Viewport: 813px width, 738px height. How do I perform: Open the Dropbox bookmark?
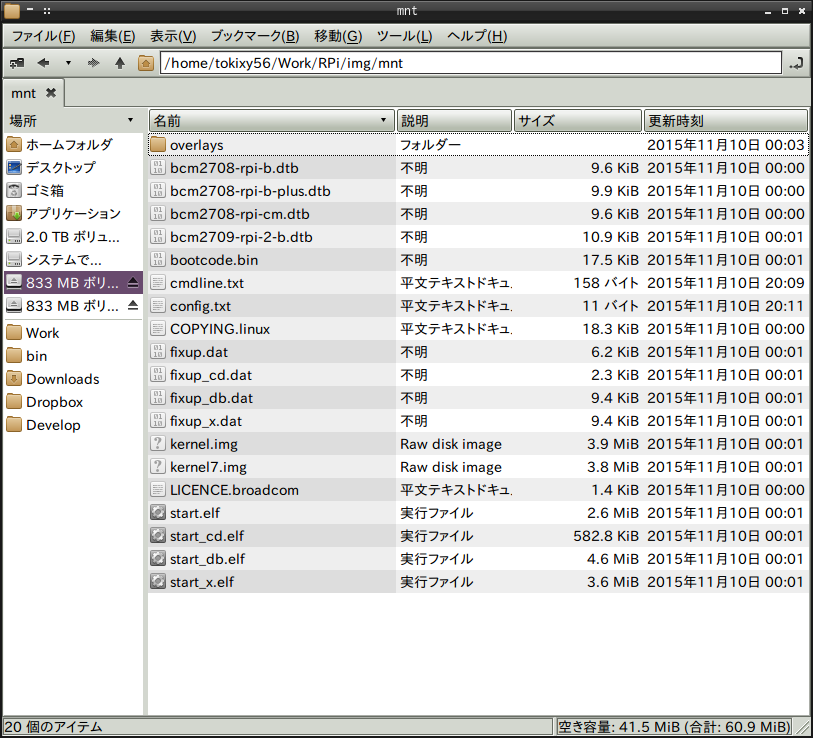73,402
